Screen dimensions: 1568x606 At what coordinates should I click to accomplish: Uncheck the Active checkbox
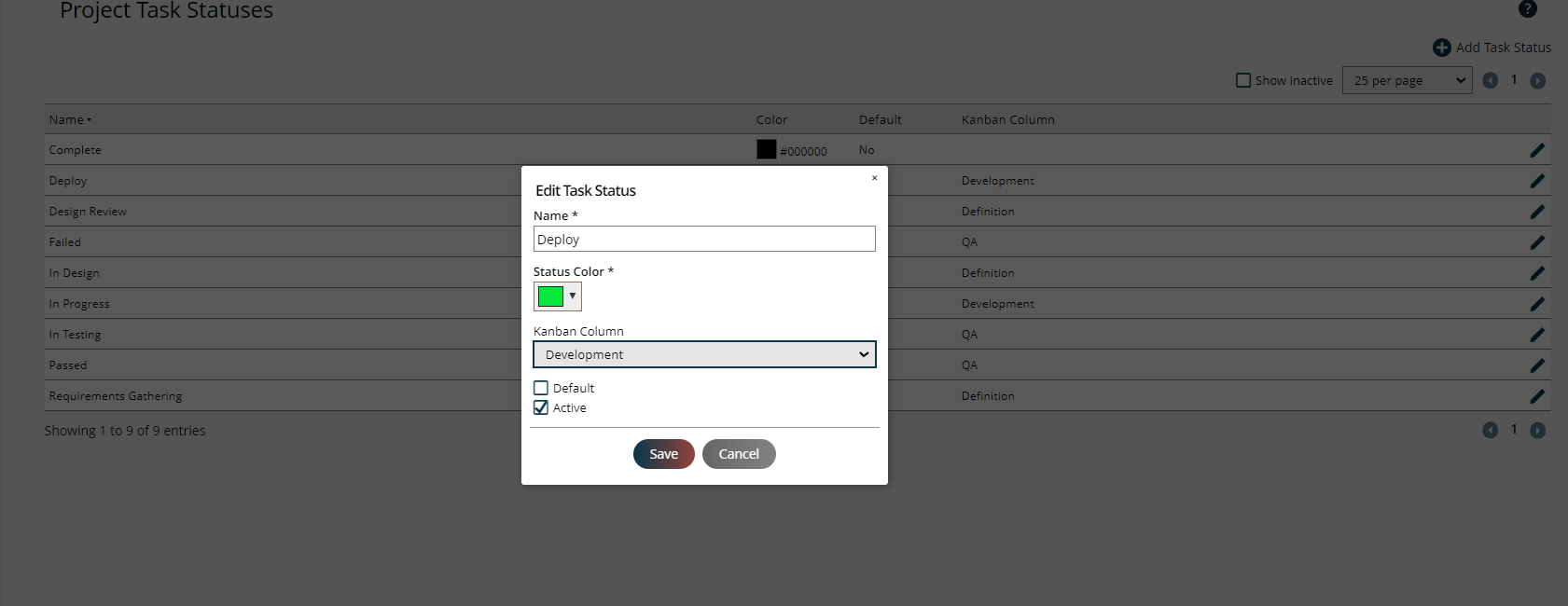(541, 407)
